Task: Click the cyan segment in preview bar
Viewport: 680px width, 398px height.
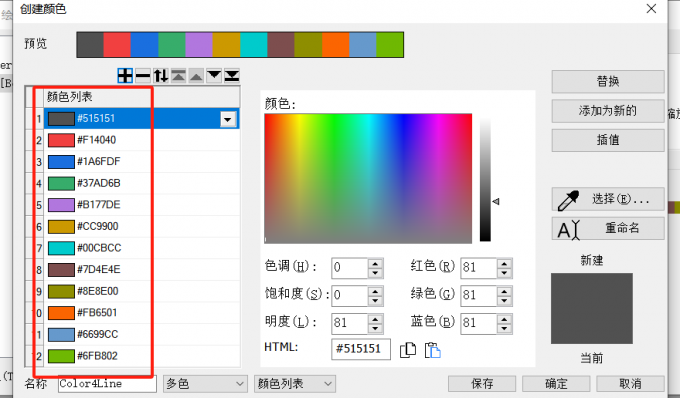Action: [254, 45]
